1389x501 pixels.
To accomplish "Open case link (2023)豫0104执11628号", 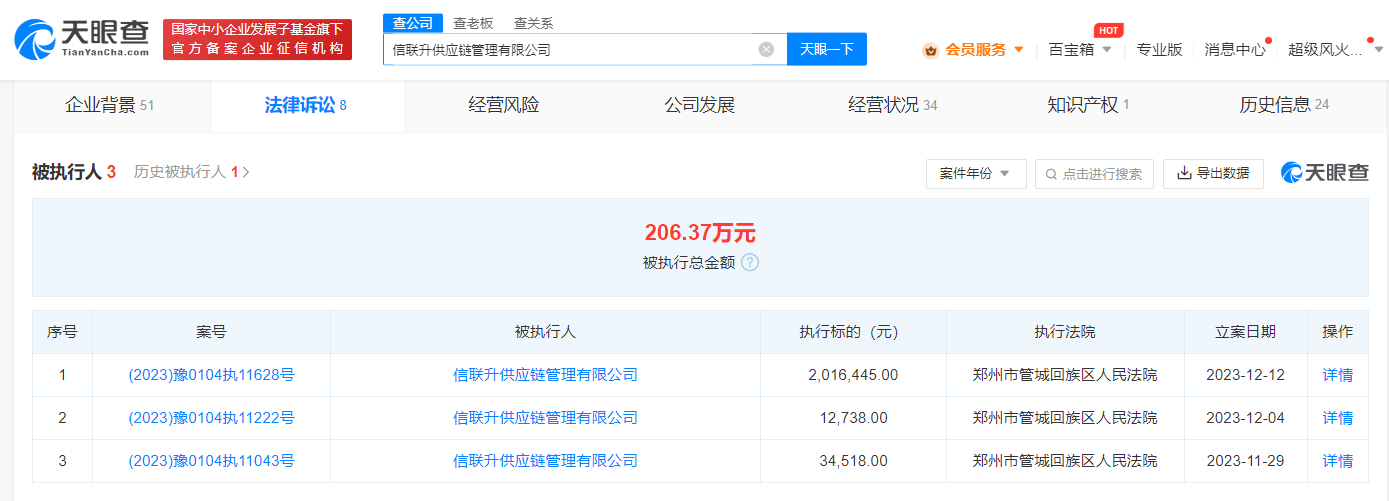I will click(211, 375).
